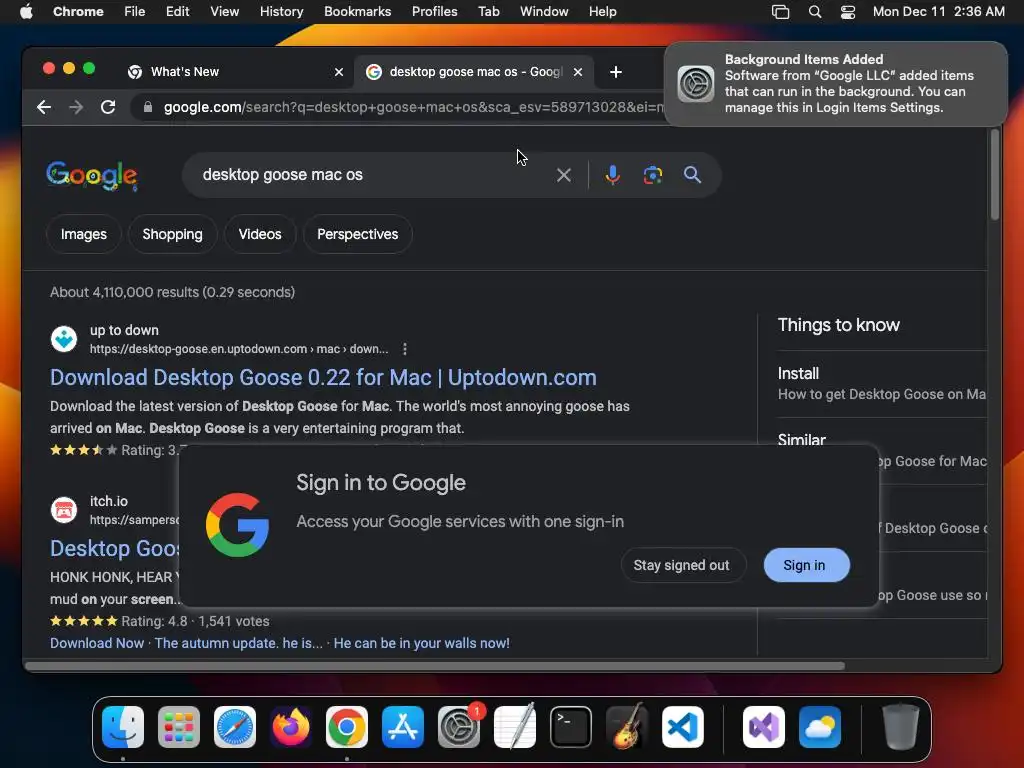Open the Apple menu

pyautogui.click(x=26, y=12)
